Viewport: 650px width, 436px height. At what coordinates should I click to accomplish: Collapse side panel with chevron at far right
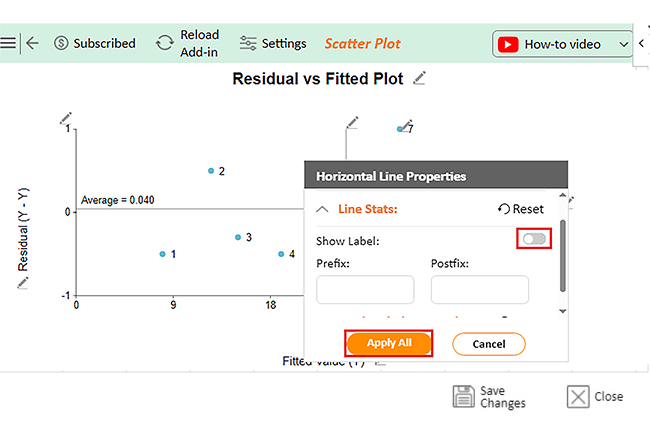click(x=641, y=43)
